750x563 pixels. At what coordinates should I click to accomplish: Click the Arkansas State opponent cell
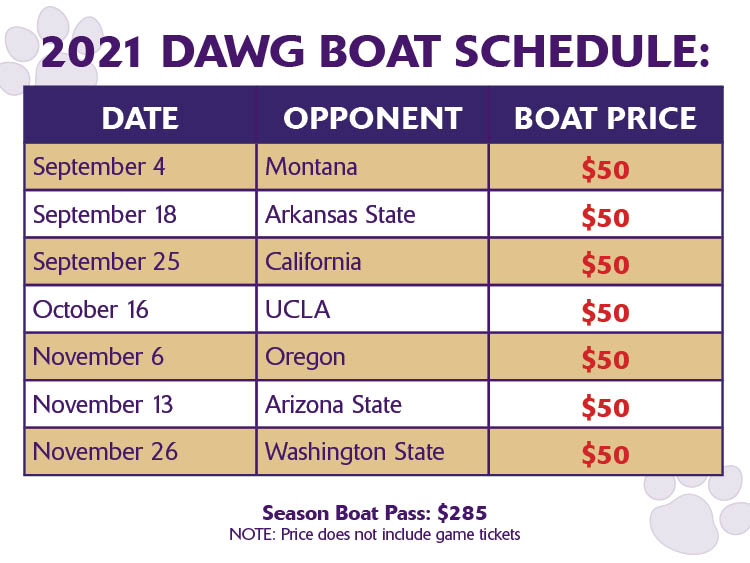click(x=373, y=214)
